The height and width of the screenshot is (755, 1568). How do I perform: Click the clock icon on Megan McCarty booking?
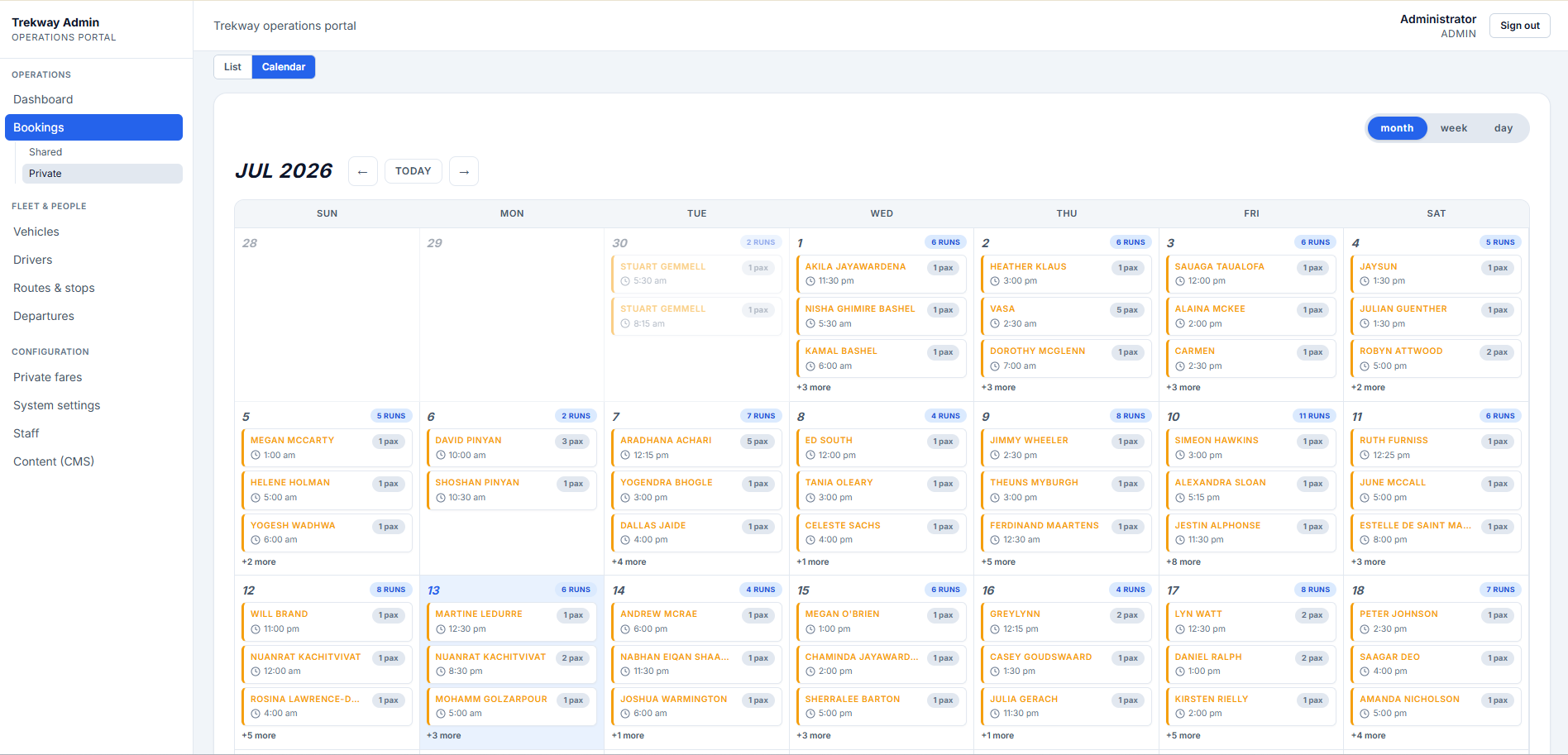coord(256,456)
